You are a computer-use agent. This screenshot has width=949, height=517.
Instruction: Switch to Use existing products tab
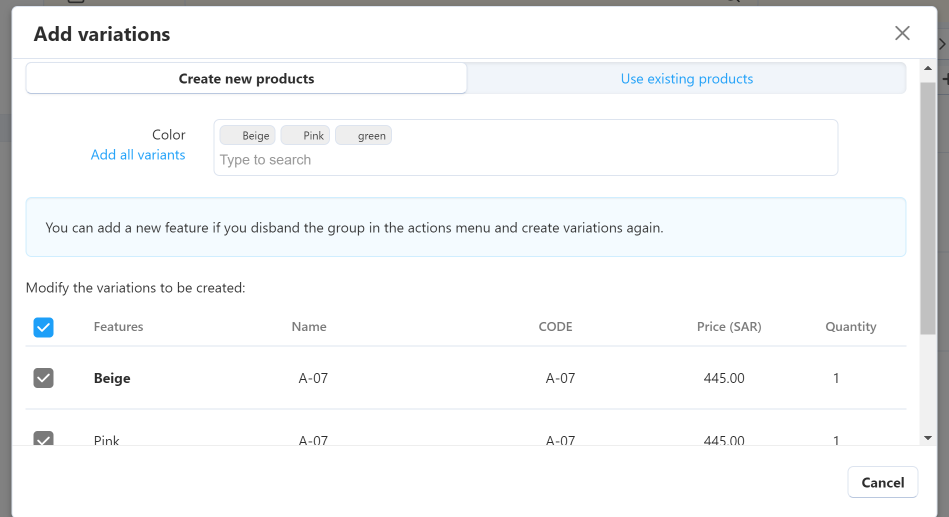[x=686, y=79]
